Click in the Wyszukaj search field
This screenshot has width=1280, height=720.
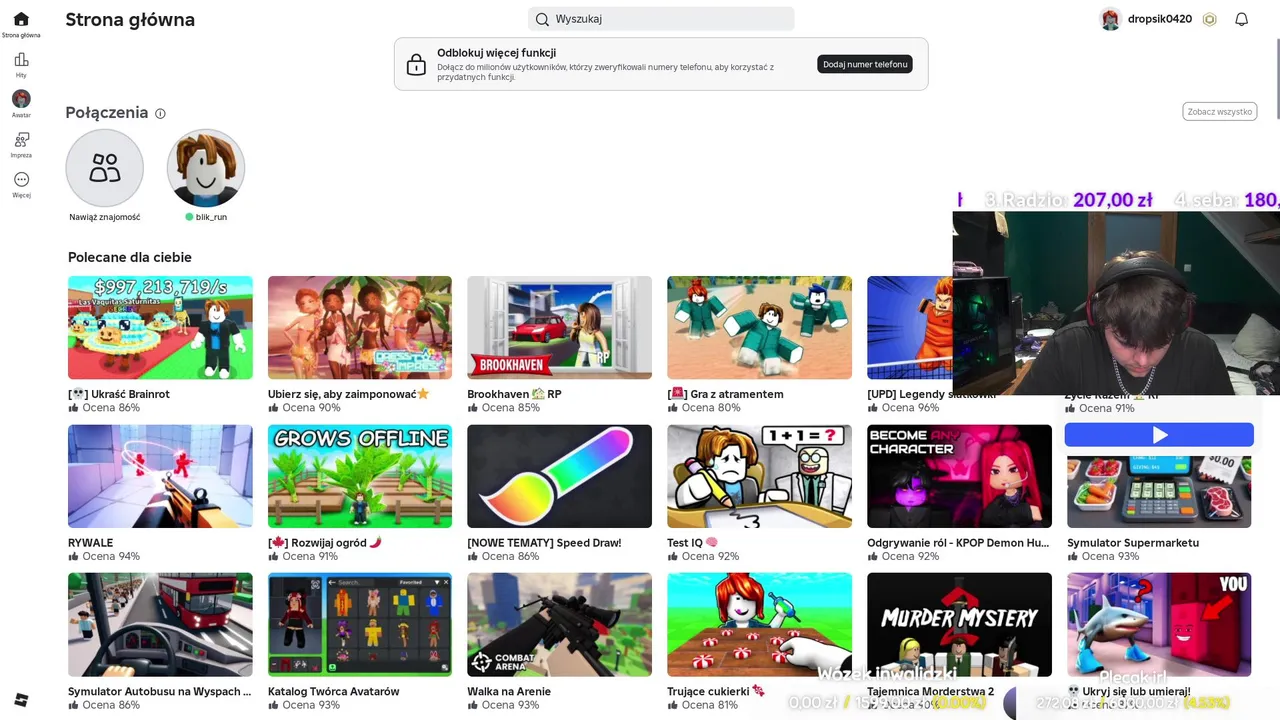661,19
